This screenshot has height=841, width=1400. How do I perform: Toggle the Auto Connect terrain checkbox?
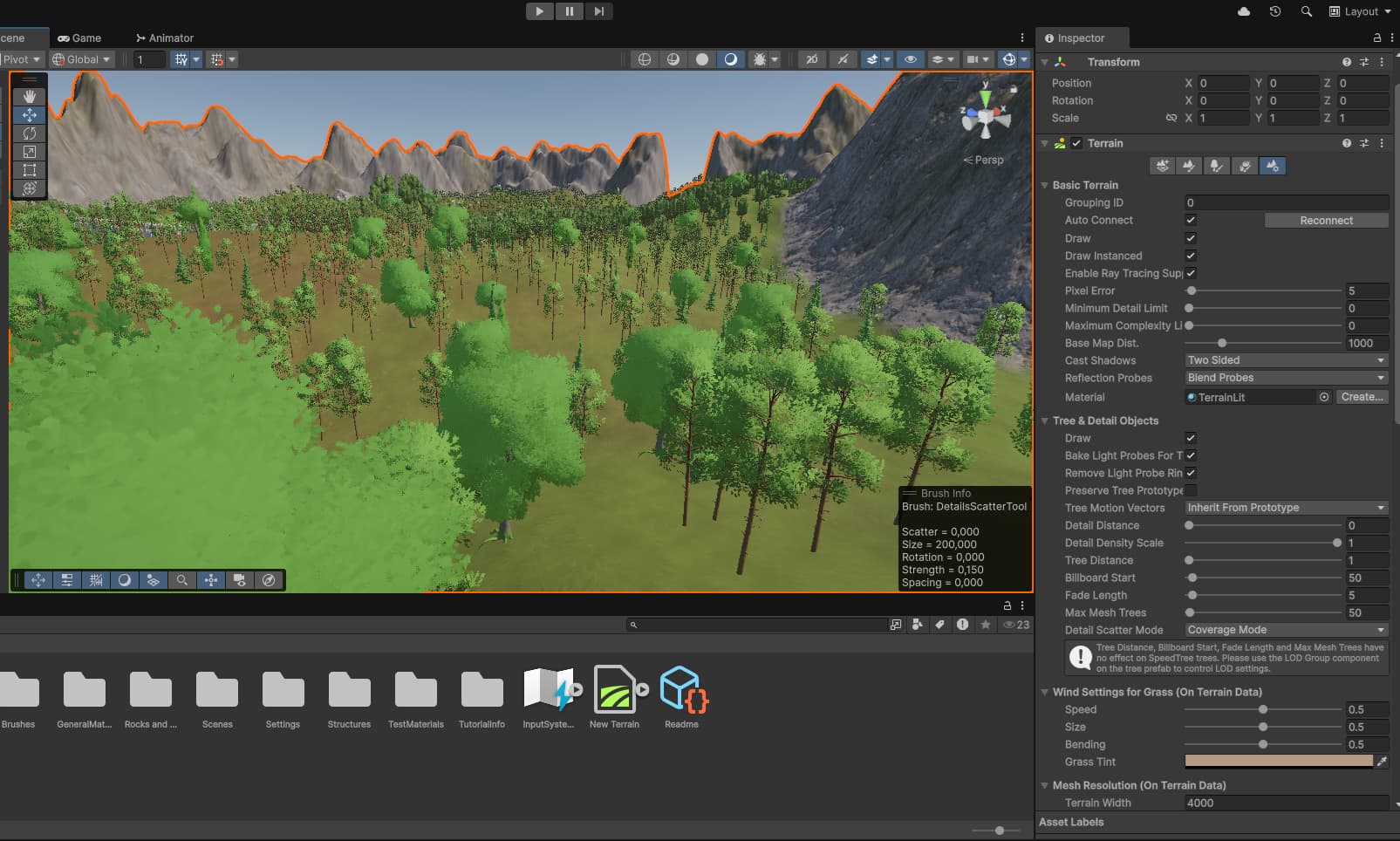(1190, 220)
